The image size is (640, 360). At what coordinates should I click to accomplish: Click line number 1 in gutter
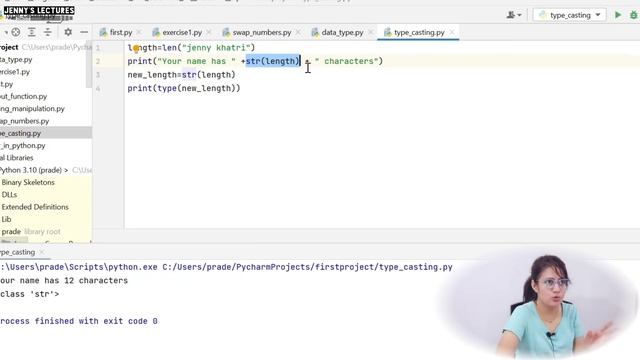coord(98,48)
